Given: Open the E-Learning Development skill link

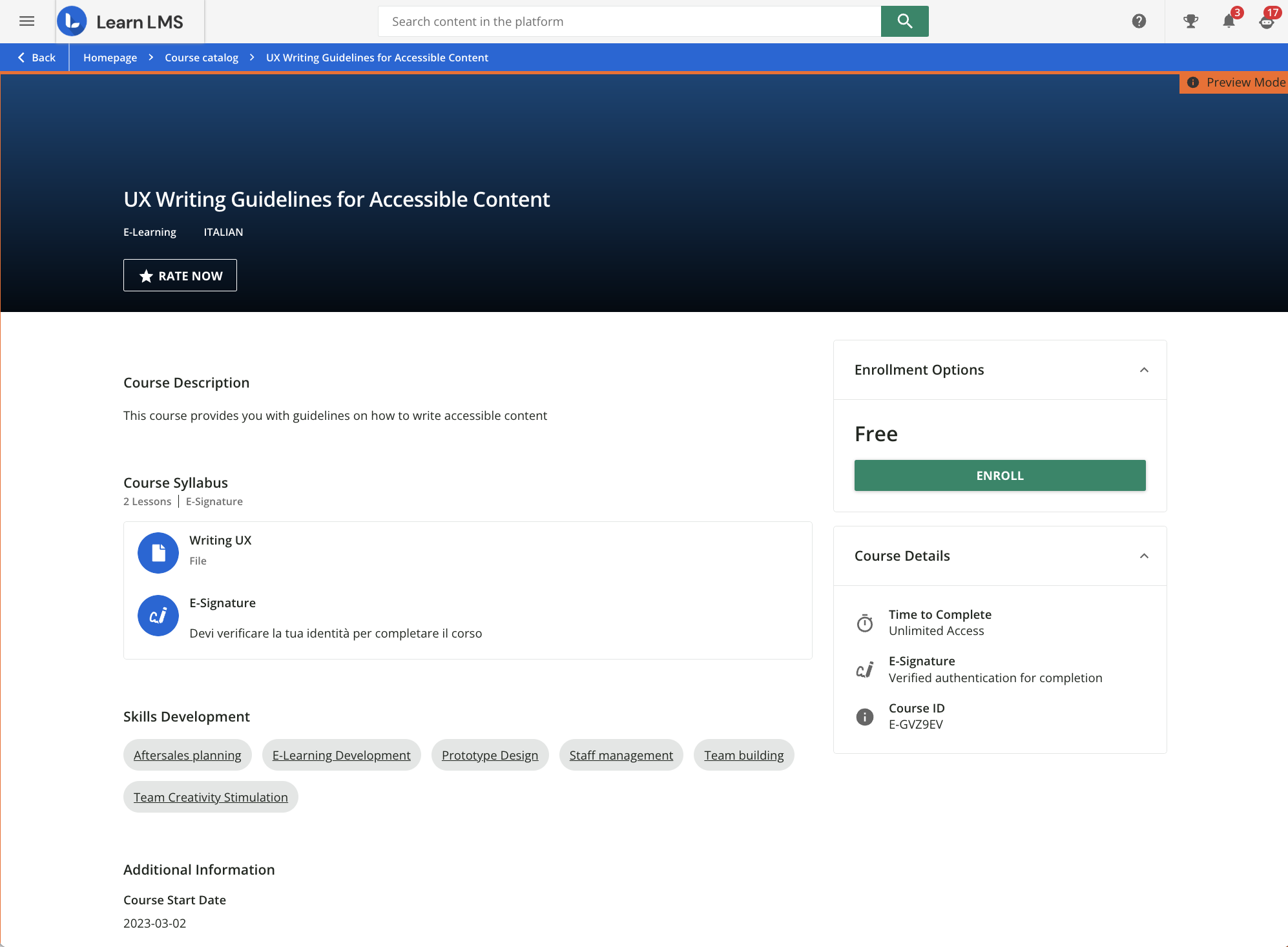Looking at the screenshot, I should (x=341, y=754).
